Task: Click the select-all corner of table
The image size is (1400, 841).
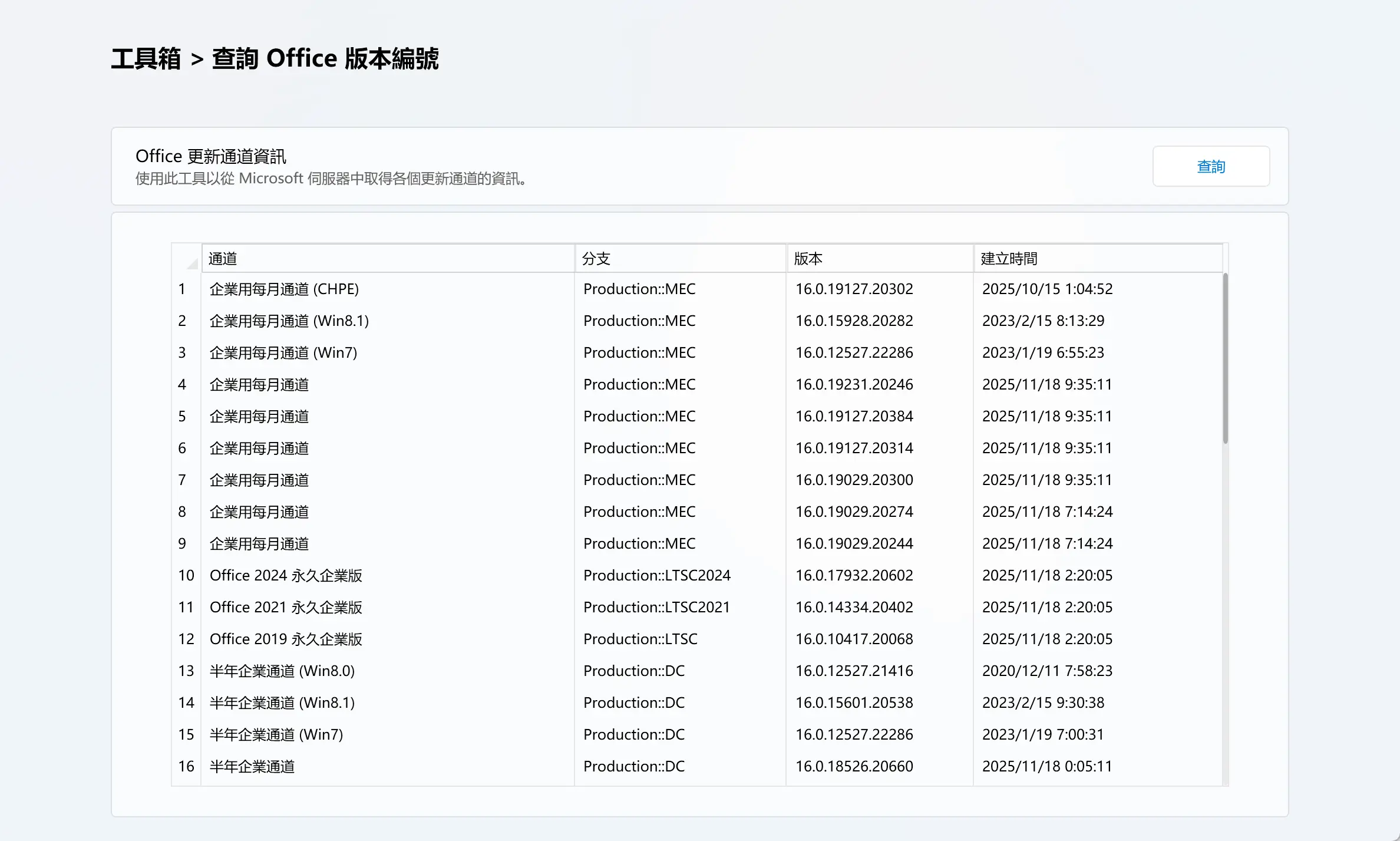Action: click(x=187, y=259)
